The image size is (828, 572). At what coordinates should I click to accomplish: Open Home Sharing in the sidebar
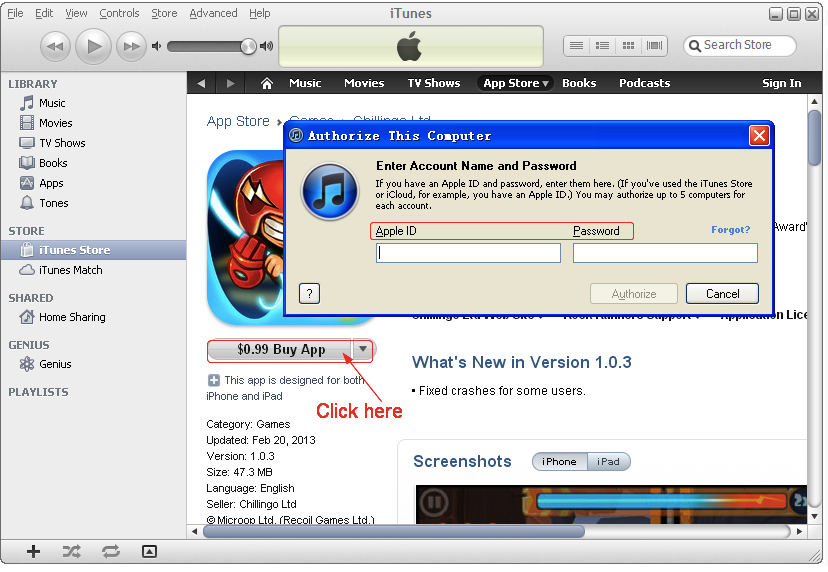point(72,317)
